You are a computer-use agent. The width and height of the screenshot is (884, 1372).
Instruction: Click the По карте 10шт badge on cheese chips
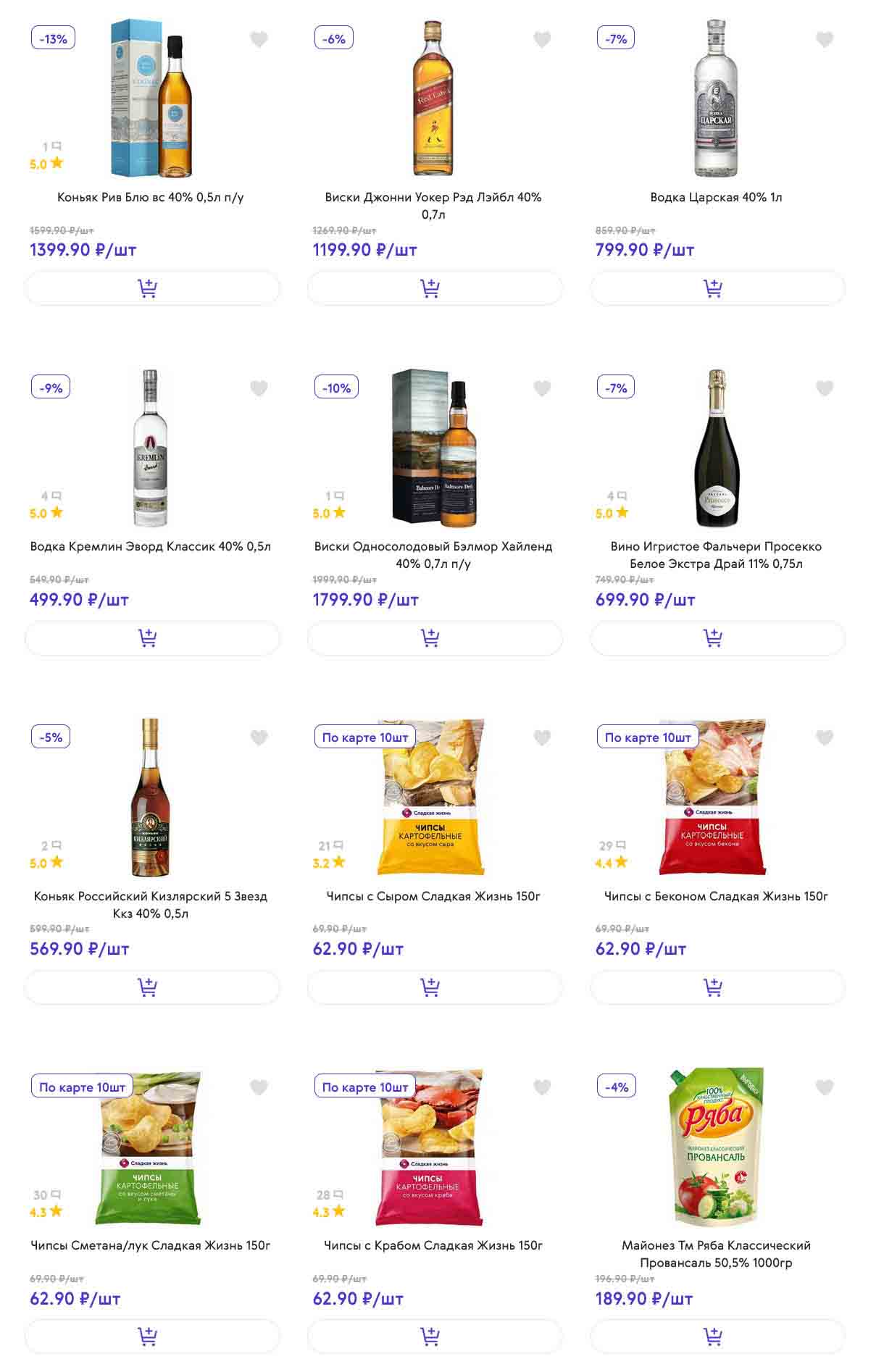click(364, 737)
